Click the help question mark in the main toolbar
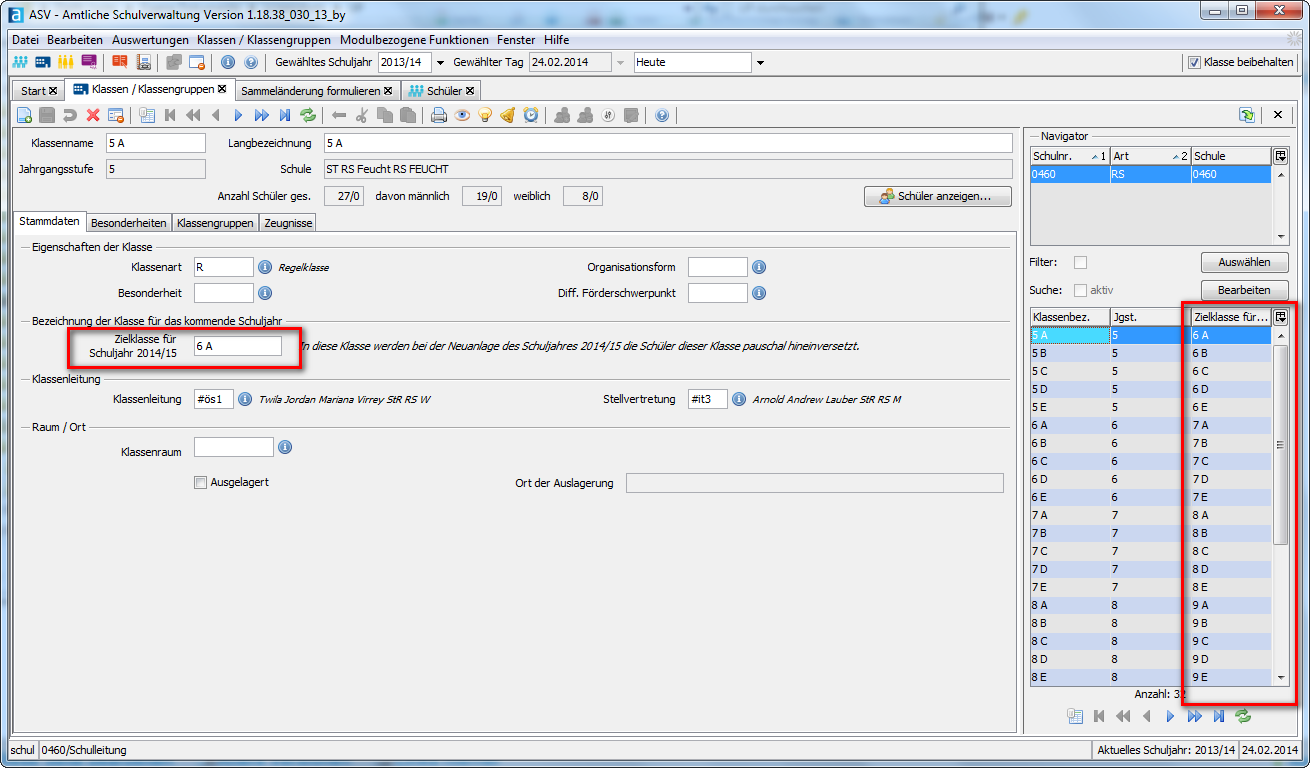The height and width of the screenshot is (768, 1310). tap(250, 62)
